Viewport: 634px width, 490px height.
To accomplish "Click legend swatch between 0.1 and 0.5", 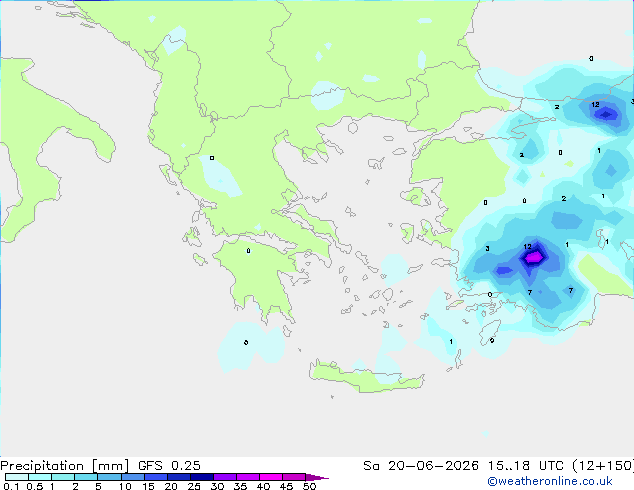I will coord(17,477).
